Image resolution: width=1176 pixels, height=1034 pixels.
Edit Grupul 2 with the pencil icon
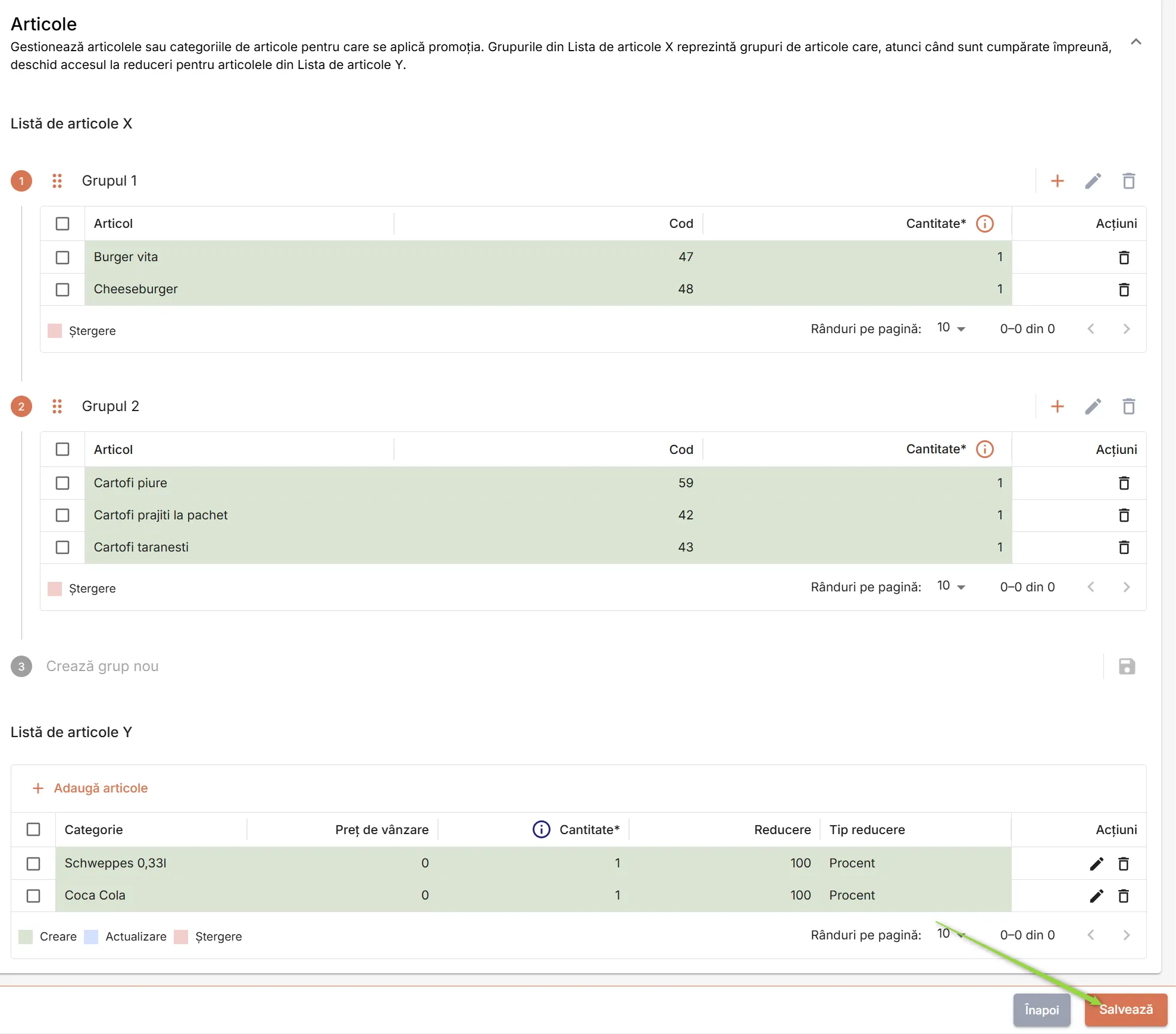[1093, 406]
